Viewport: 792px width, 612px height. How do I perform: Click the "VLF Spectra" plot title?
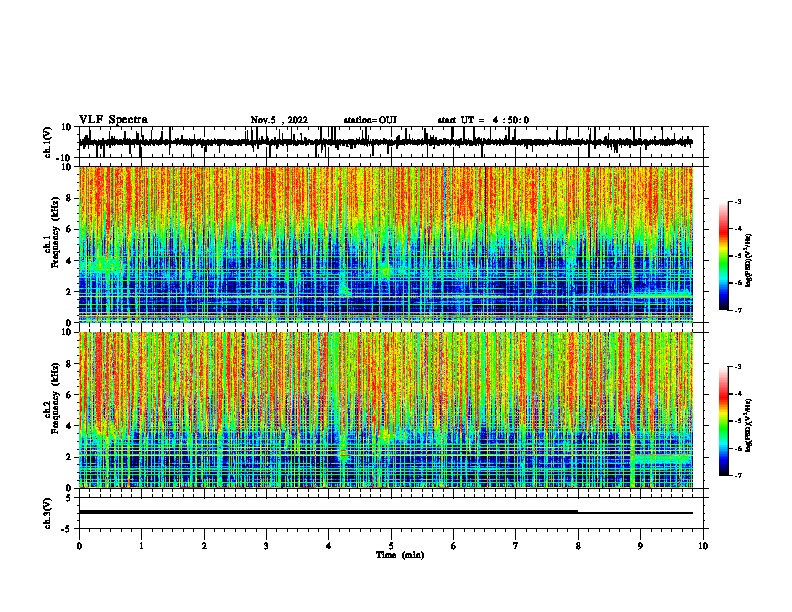[113, 120]
